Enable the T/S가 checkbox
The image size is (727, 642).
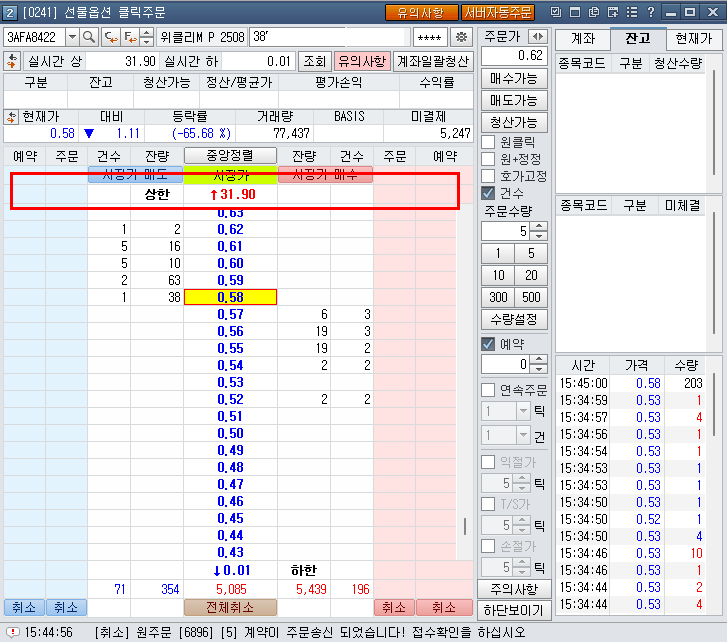click(488, 504)
